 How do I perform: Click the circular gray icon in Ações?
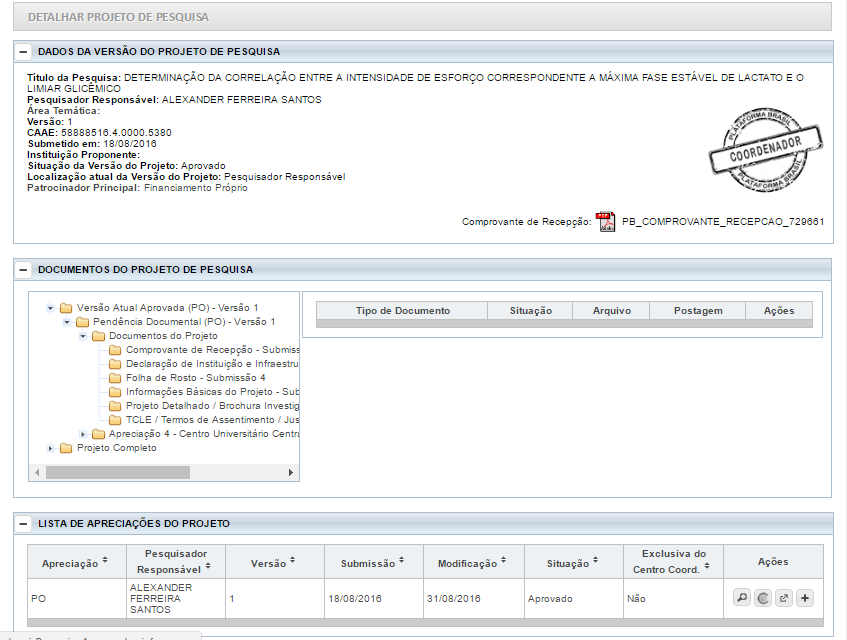pyautogui.click(x=763, y=598)
